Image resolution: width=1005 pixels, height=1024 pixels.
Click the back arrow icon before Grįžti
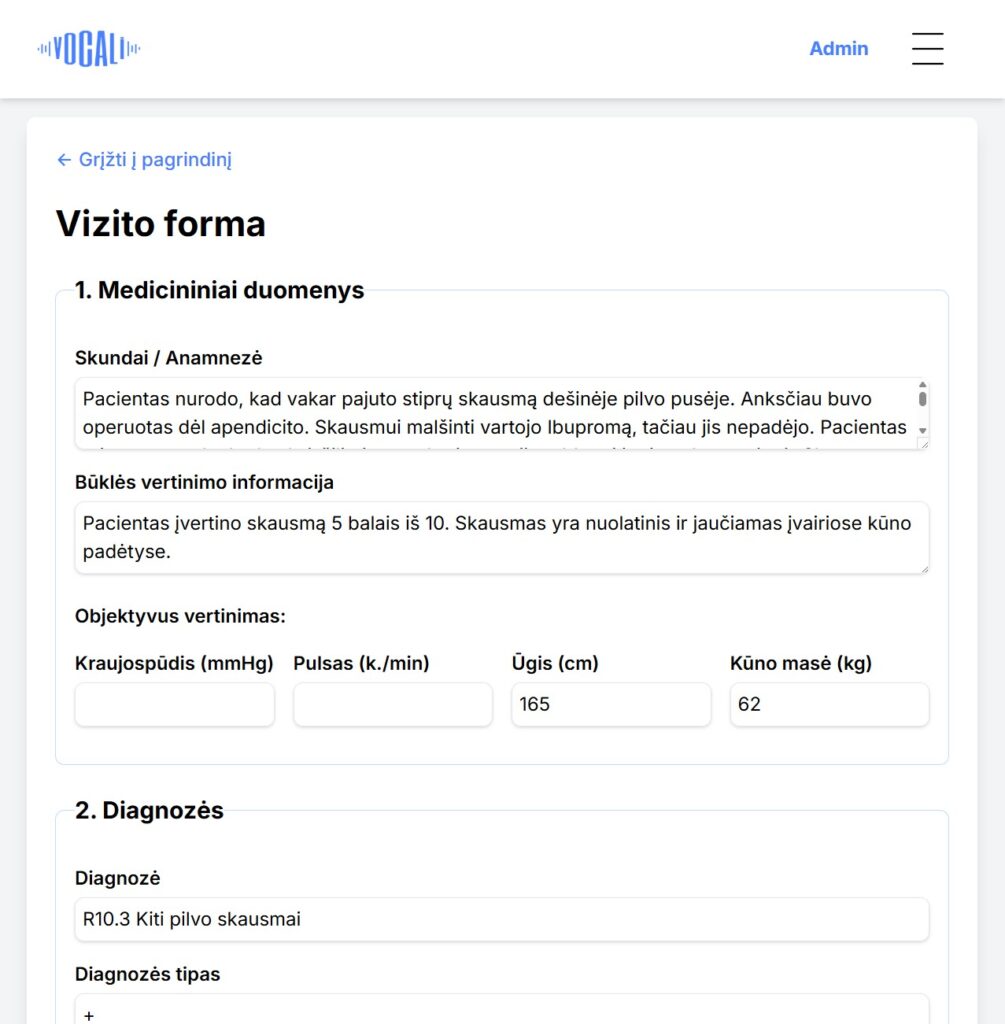(x=63, y=160)
